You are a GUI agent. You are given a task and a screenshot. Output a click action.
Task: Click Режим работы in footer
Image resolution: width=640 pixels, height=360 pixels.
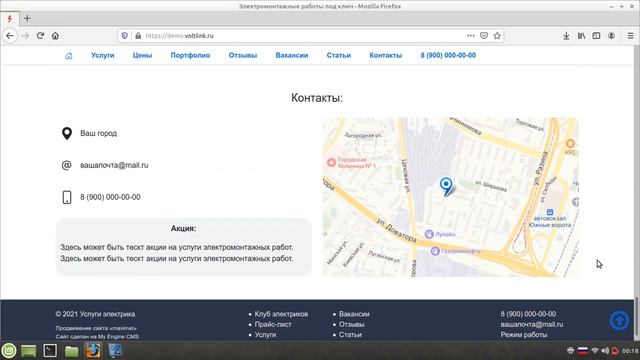pos(524,335)
